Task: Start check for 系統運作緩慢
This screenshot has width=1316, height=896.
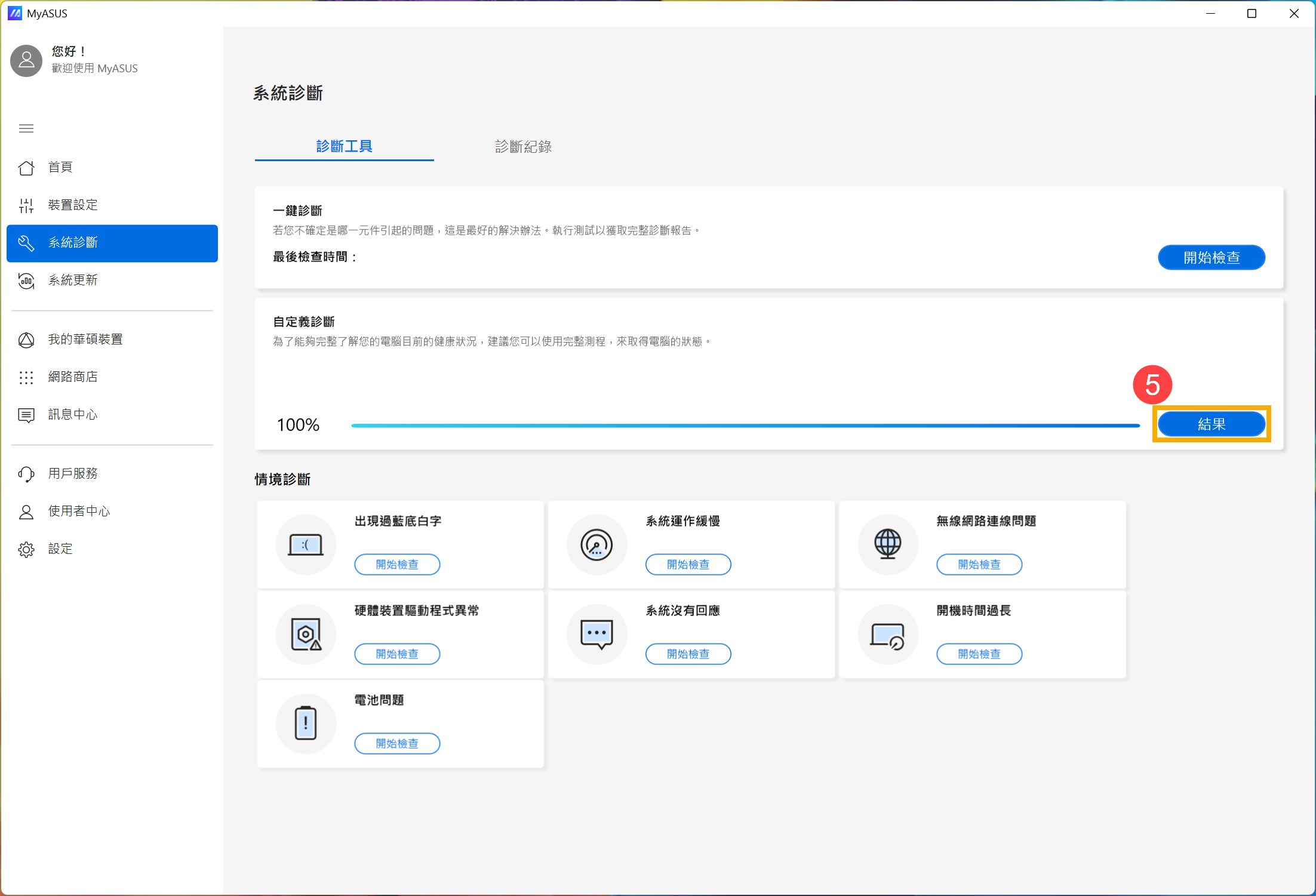Action: pos(688,565)
